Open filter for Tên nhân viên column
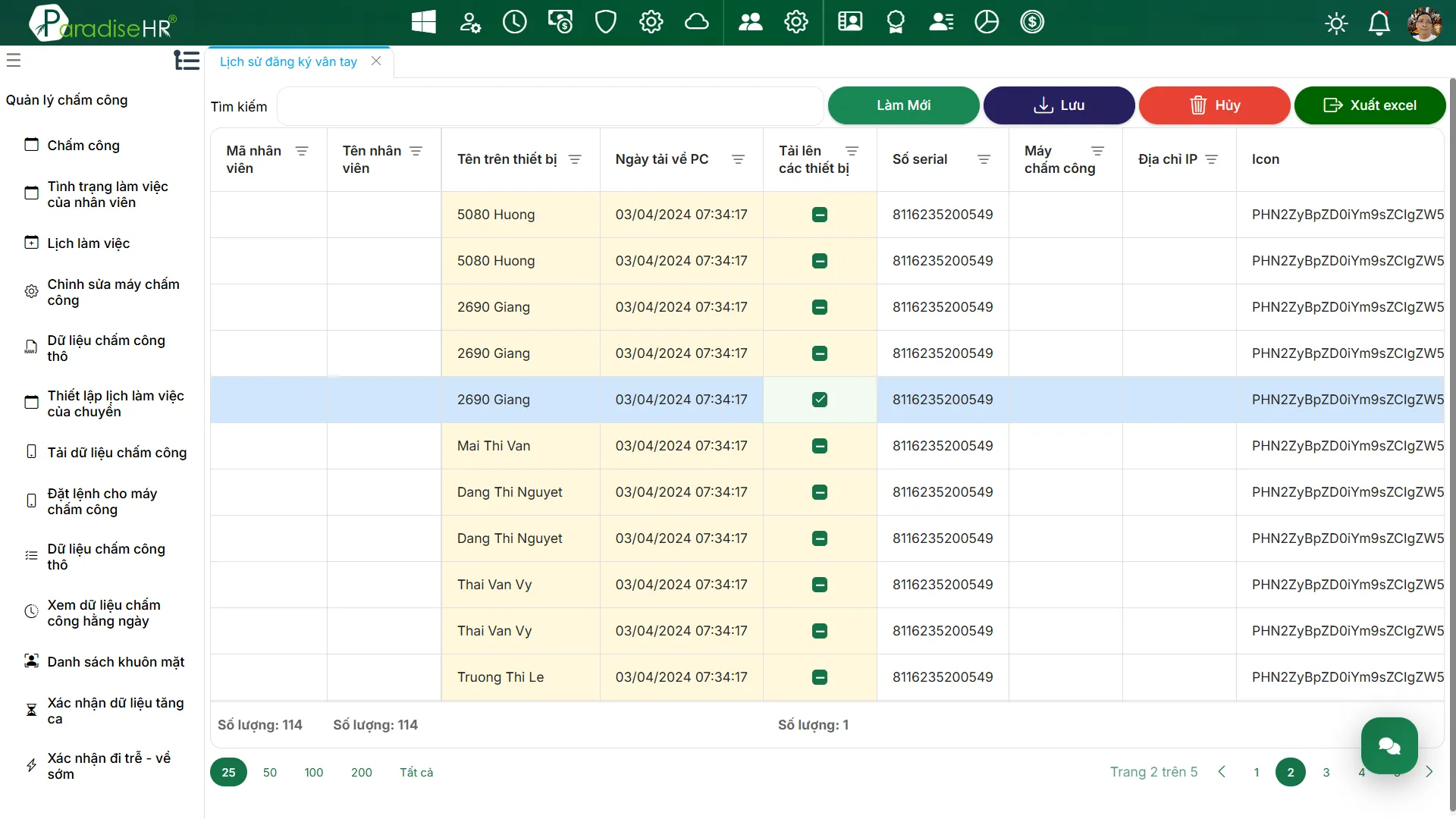The height and width of the screenshot is (819, 1456). pos(416,151)
